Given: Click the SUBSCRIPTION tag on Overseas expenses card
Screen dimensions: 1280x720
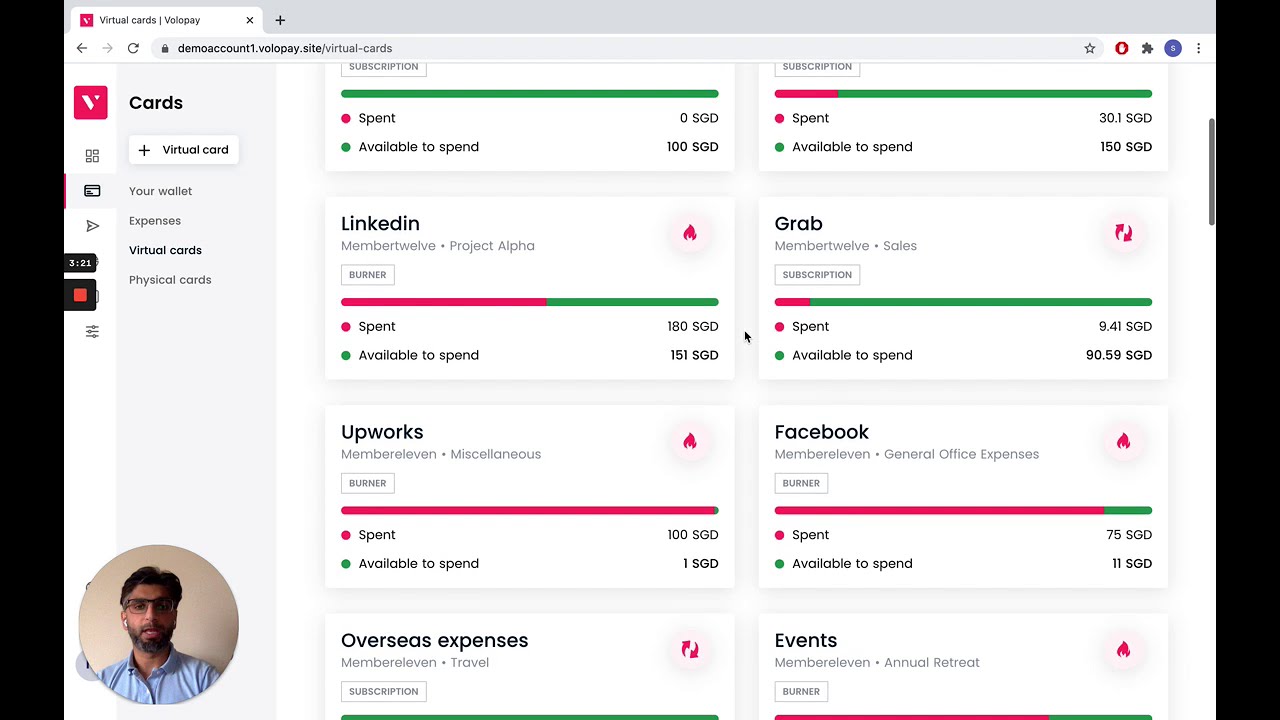Looking at the screenshot, I should [383, 691].
